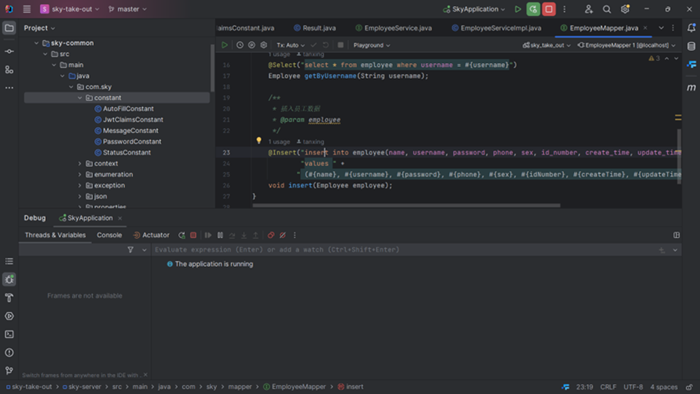Toggle Debug layout settings icon
Image resolution: width=700 pixels, height=394 pixels.
point(676,235)
